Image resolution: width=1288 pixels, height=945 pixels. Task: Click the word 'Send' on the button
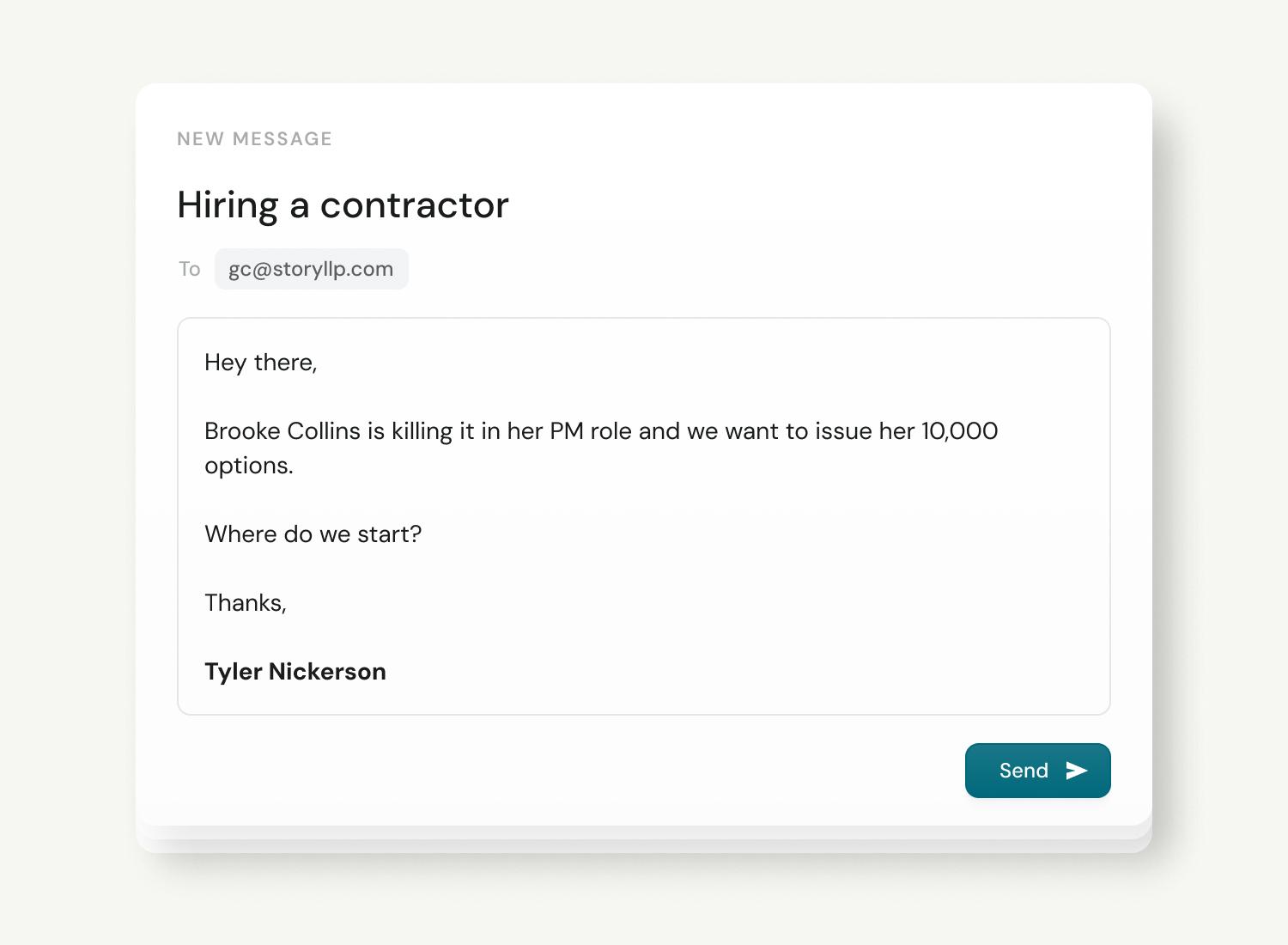(1023, 771)
